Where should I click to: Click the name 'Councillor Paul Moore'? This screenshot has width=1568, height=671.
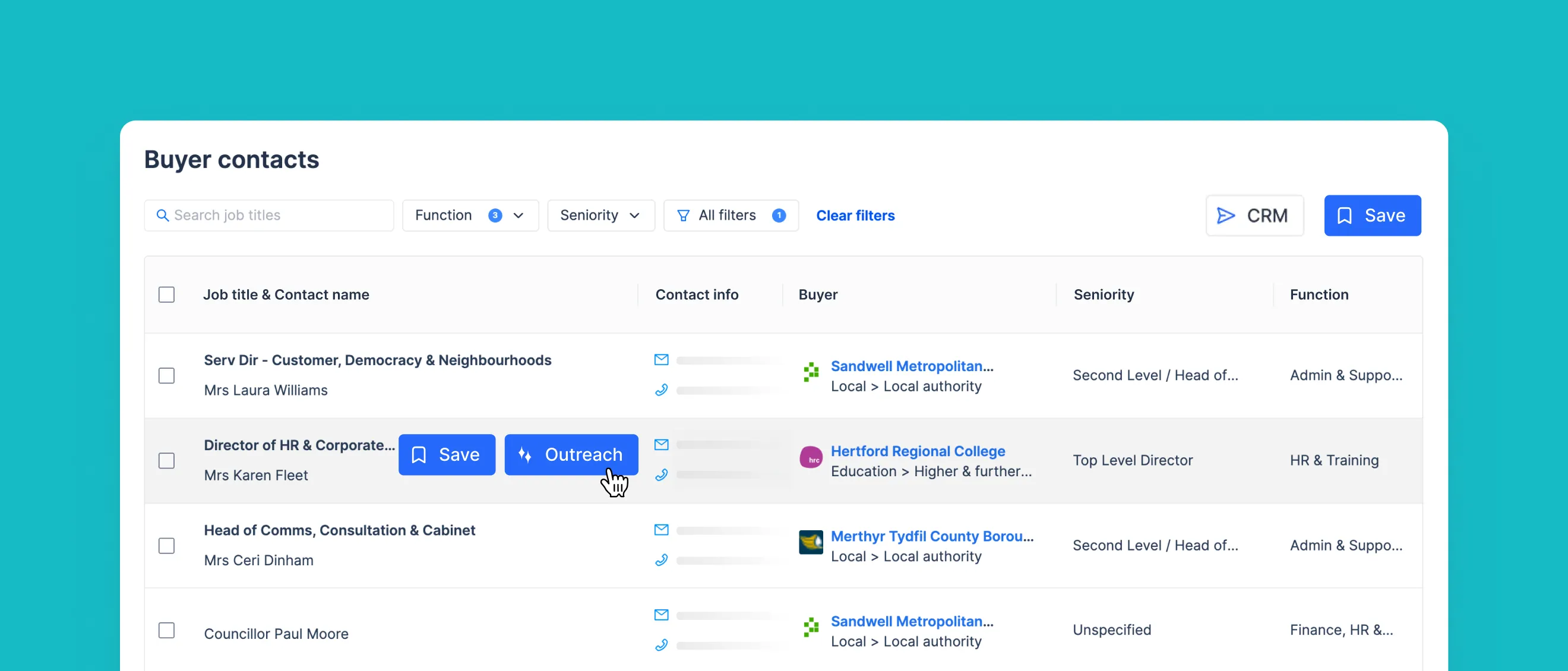point(276,634)
